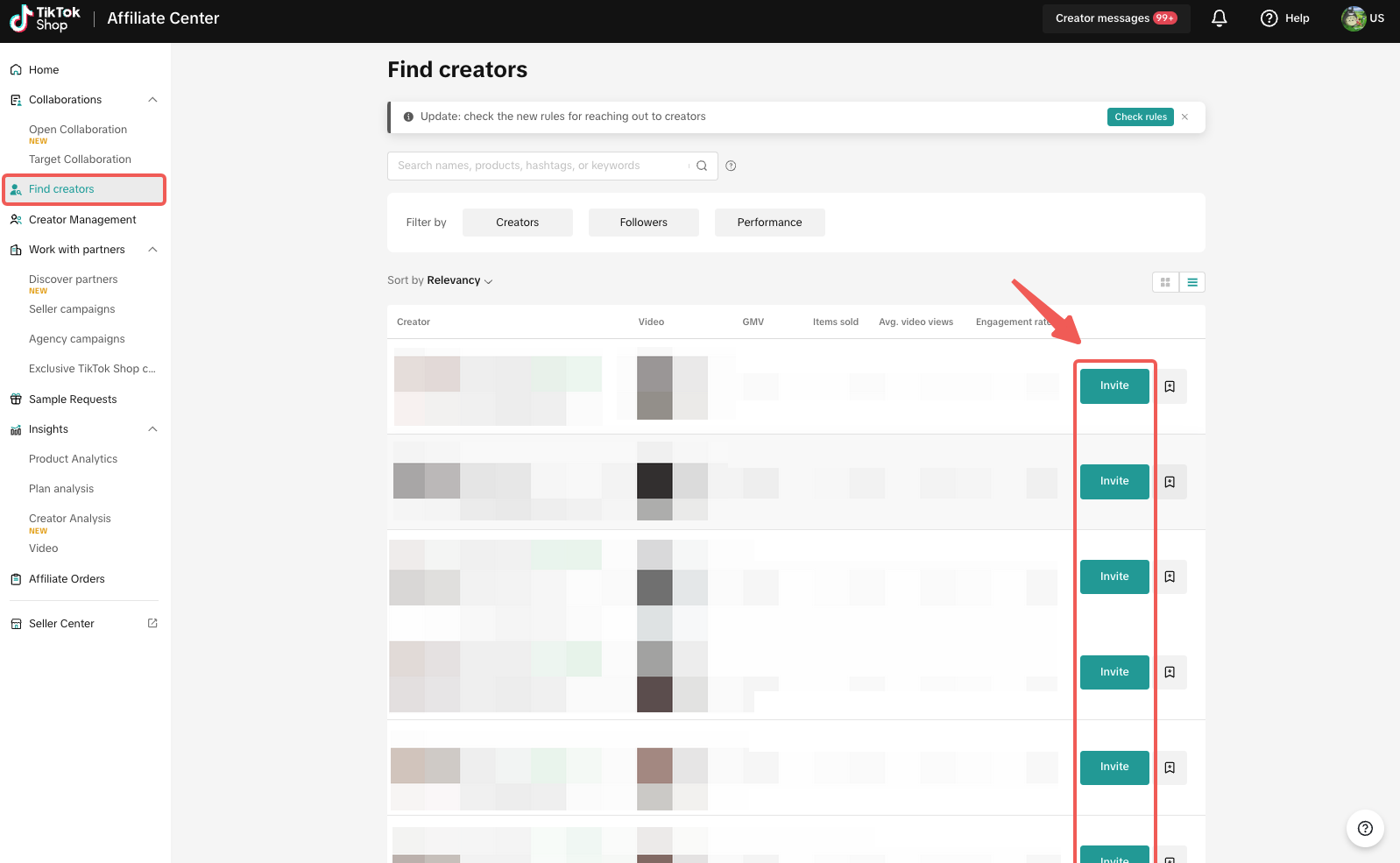
Task: Open the notifications bell icon
Action: tap(1219, 18)
